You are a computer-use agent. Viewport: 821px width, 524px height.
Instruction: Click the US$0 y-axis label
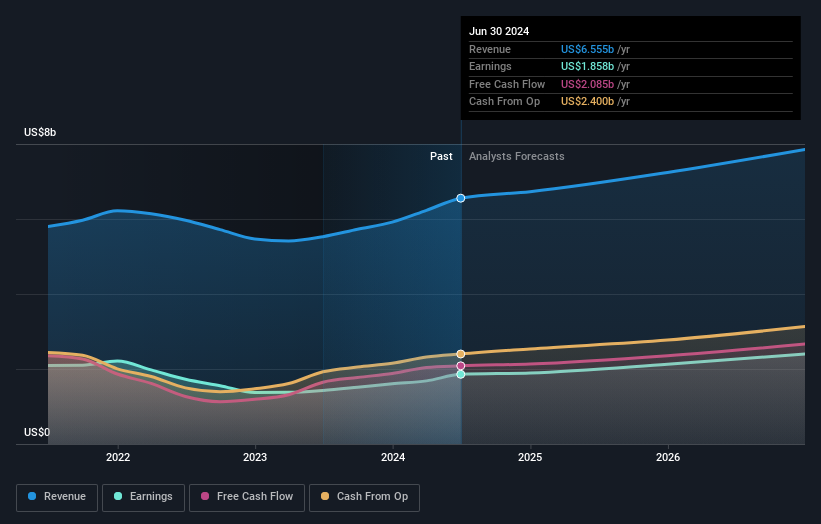click(x=37, y=432)
